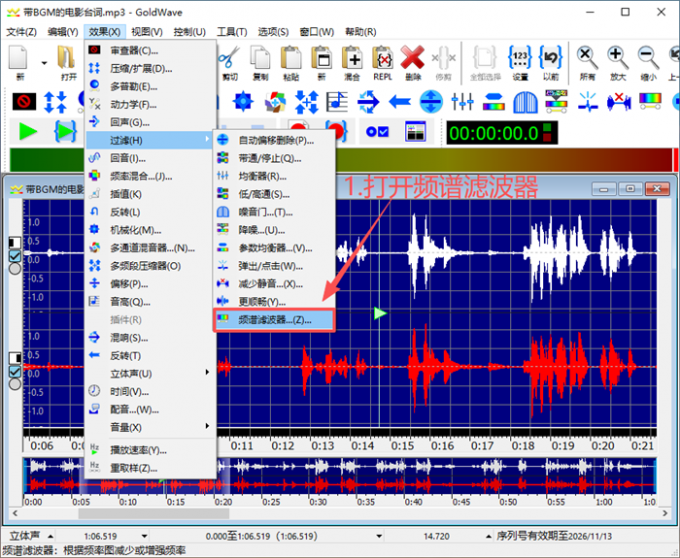Click the Paste clipboard icon

[x=291, y=58]
